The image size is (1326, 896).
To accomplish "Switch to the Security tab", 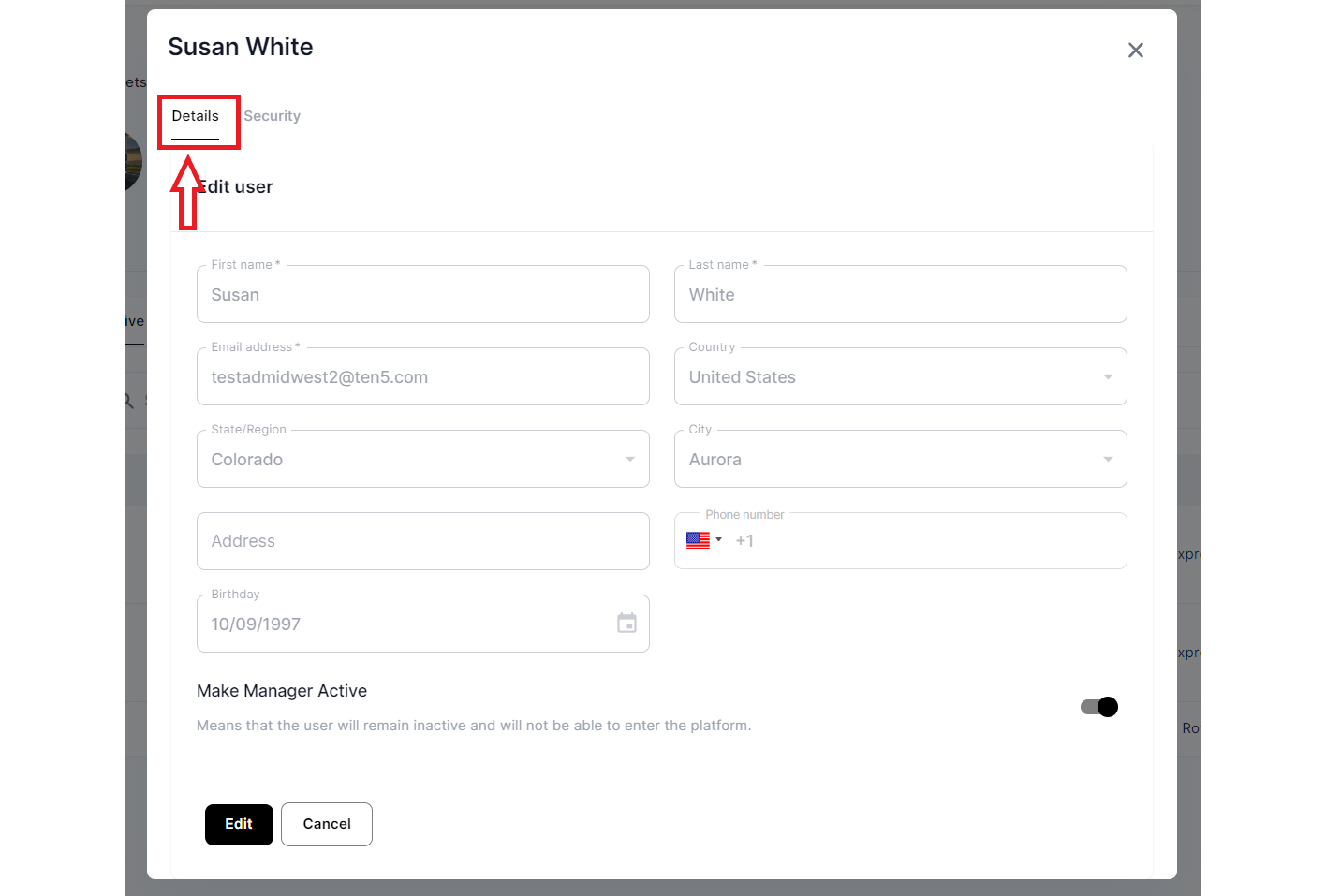I will tap(272, 116).
